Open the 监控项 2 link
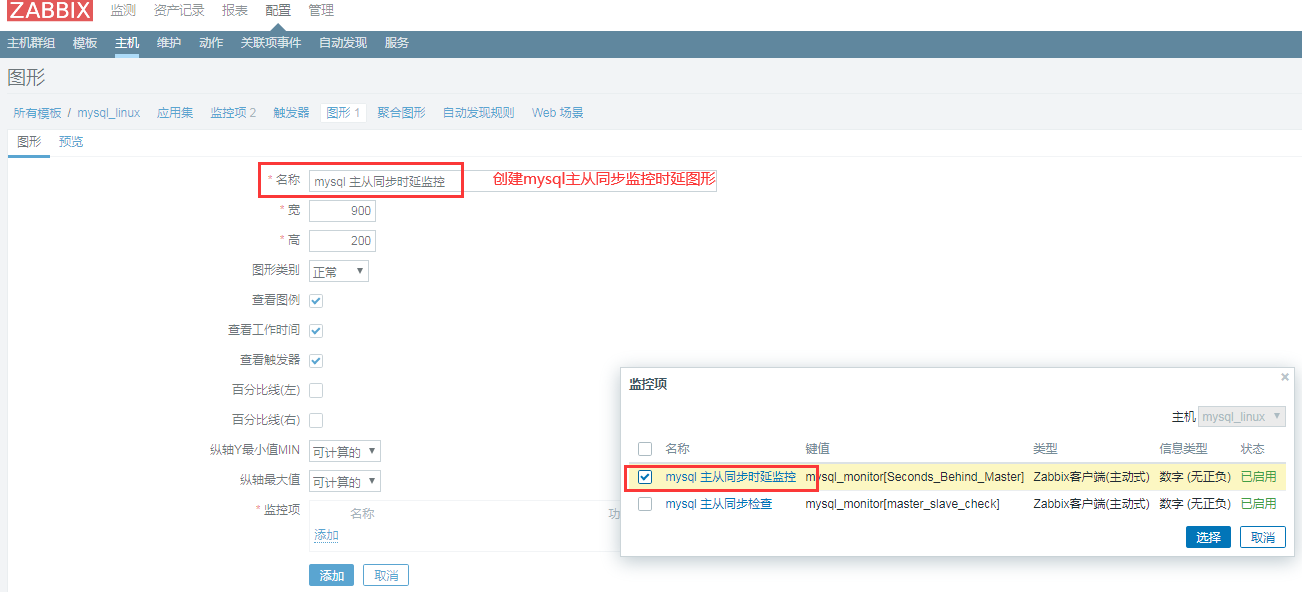This screenshot has width=1302, height=592. tap(233, 113)
